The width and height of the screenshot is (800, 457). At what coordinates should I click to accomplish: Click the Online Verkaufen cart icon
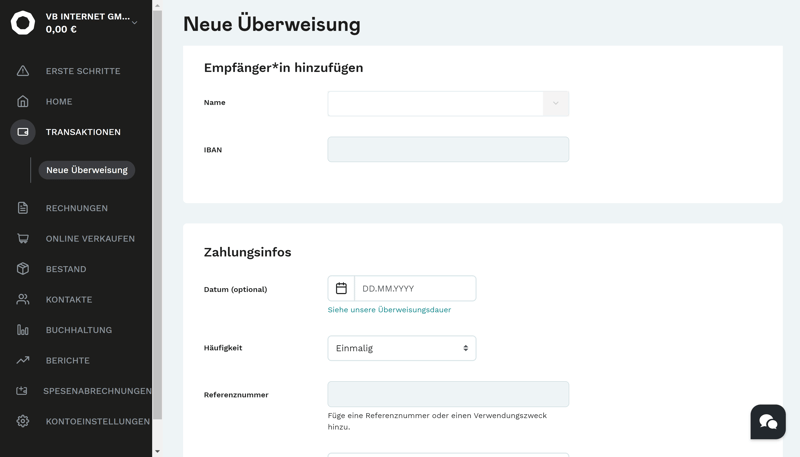pos(23,239)
